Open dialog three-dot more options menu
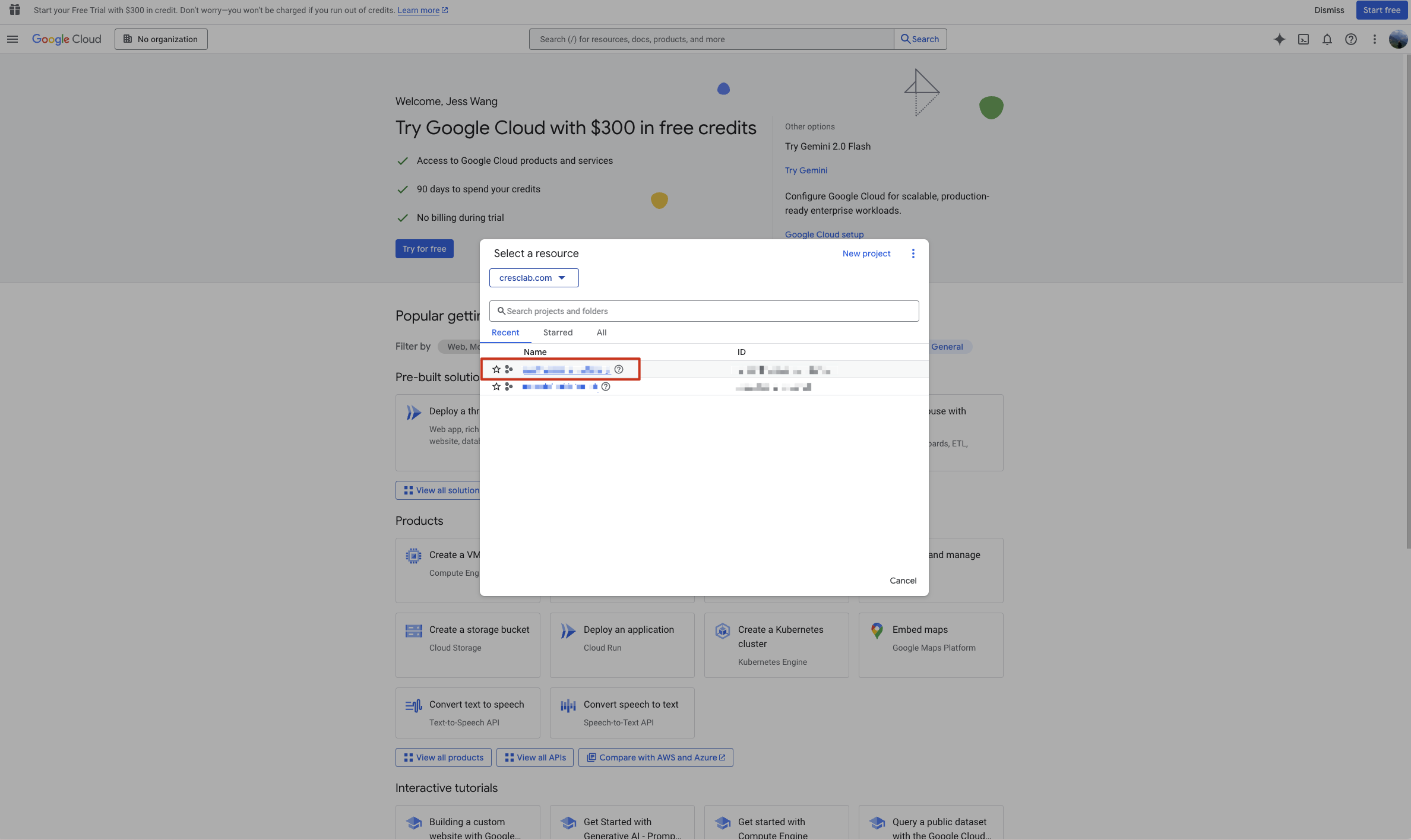1411x840 pixels. pyautogui.click(x=913, y=253)
